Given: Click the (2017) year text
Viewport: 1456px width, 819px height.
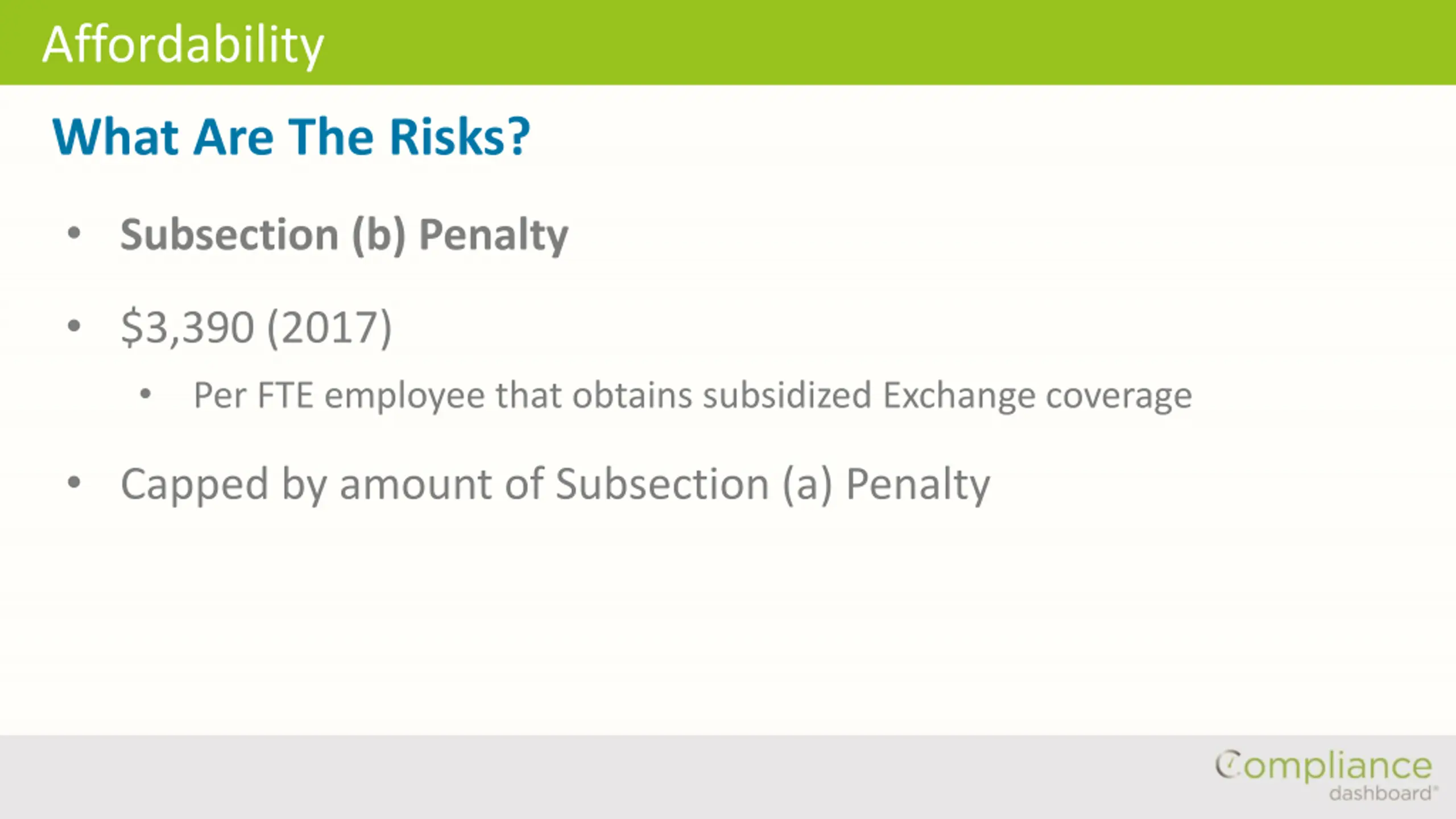Looking at the screenshot, I should [x=329, y=328].
